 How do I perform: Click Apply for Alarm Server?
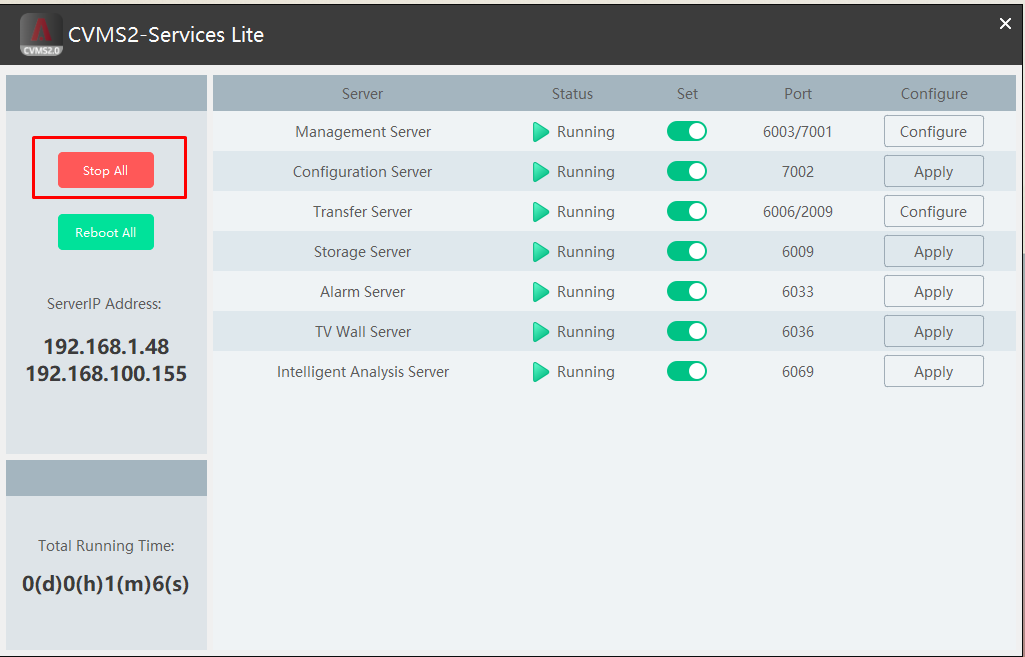(x=933, y=291)
